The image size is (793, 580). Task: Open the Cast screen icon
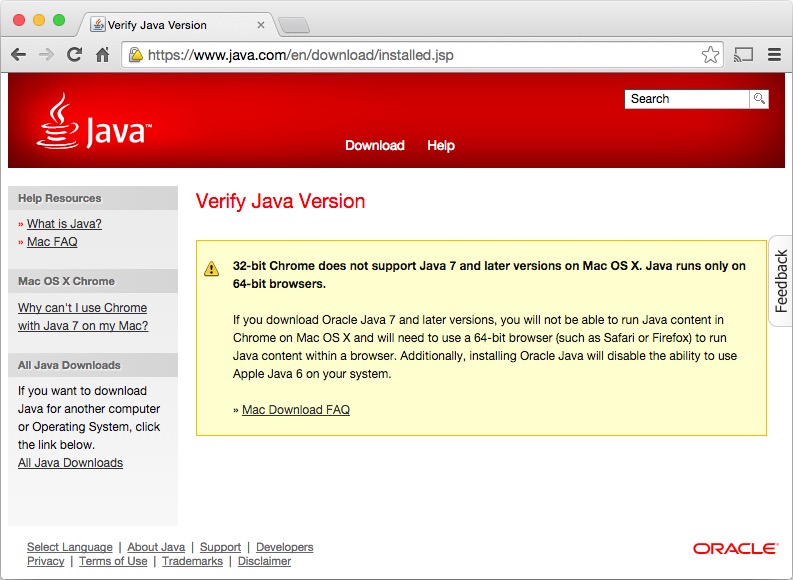click(743, 55)
